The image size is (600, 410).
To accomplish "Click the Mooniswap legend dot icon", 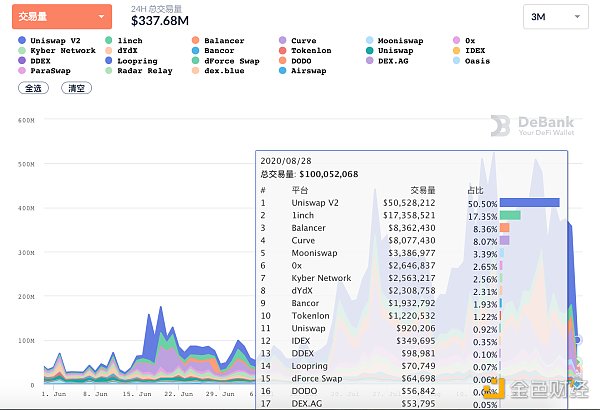I will click(369, 41).
